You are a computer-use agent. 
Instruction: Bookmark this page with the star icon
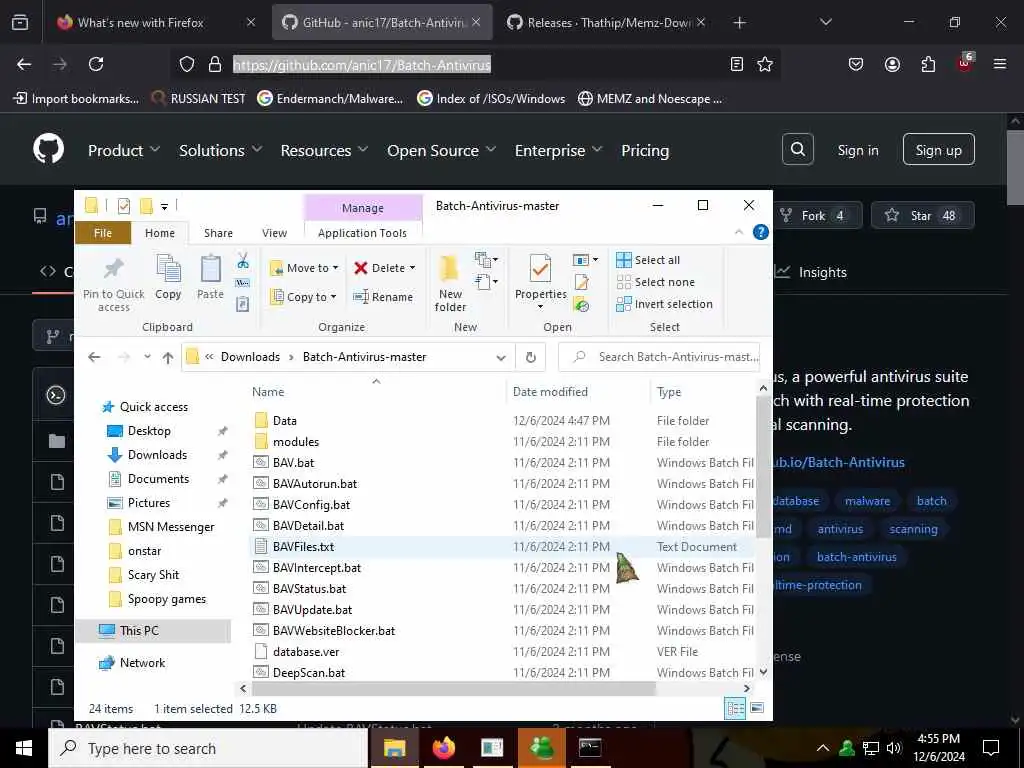[765, 64]
